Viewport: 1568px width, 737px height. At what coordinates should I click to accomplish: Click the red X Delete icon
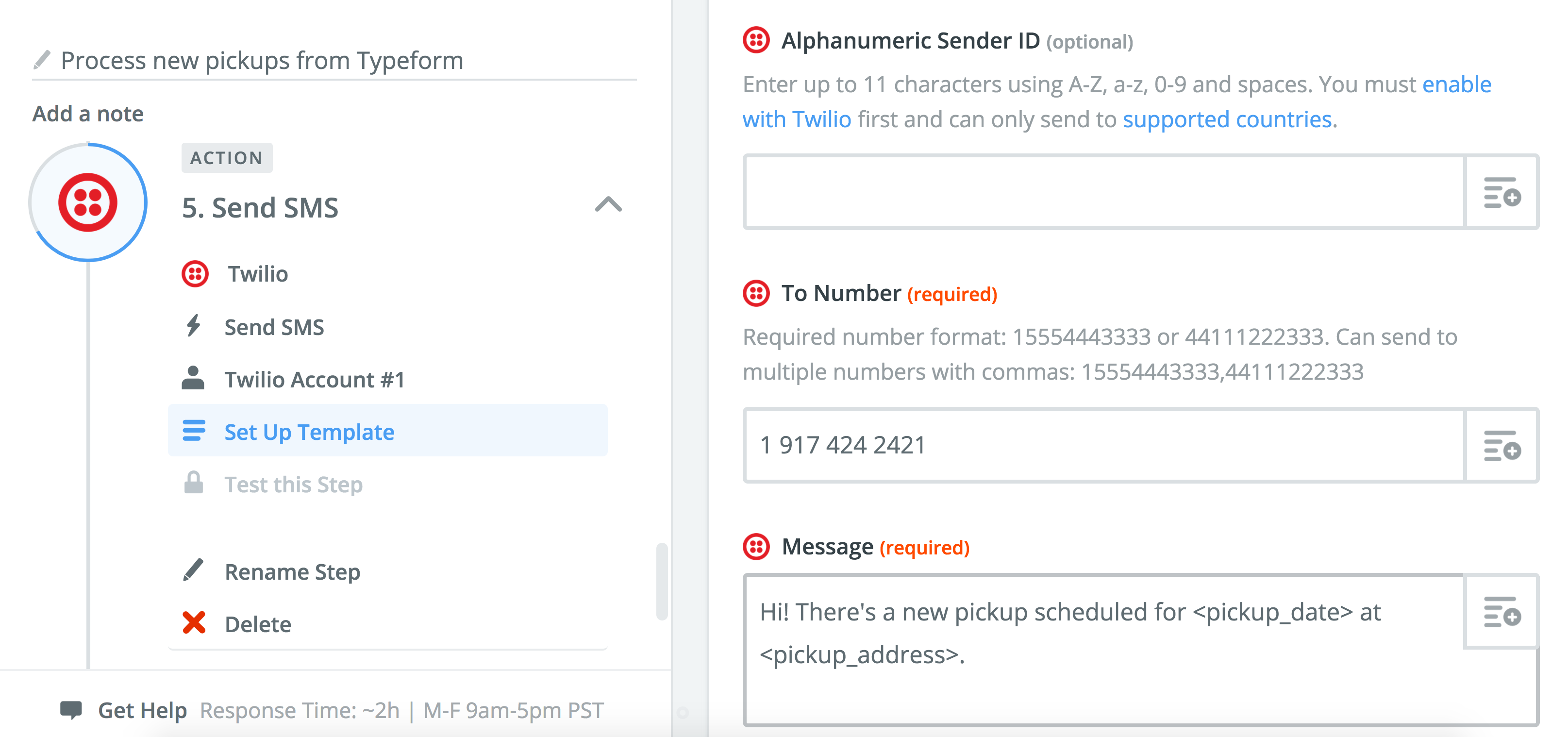click(x=194, y=623)
